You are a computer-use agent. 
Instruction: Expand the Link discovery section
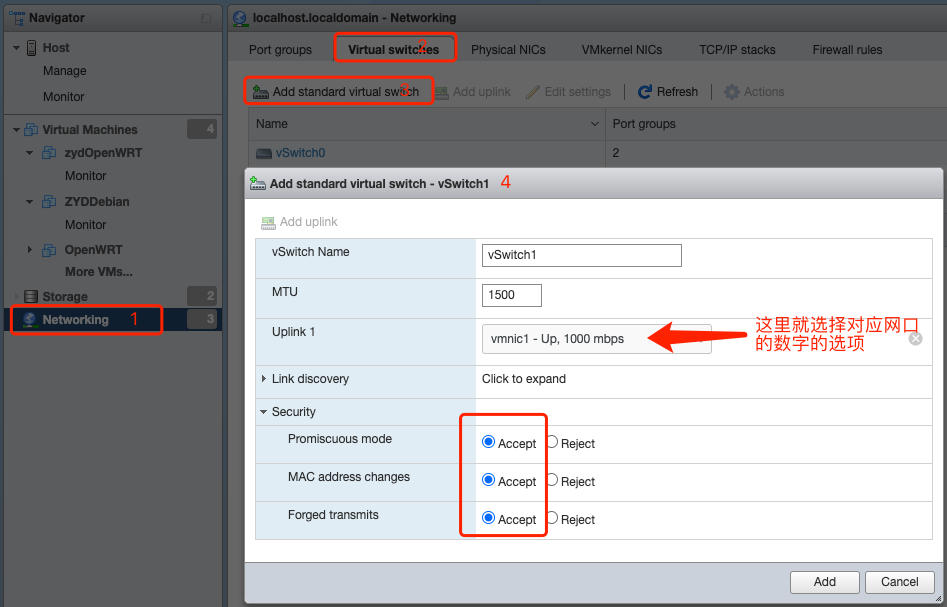[x=264, y=379]
